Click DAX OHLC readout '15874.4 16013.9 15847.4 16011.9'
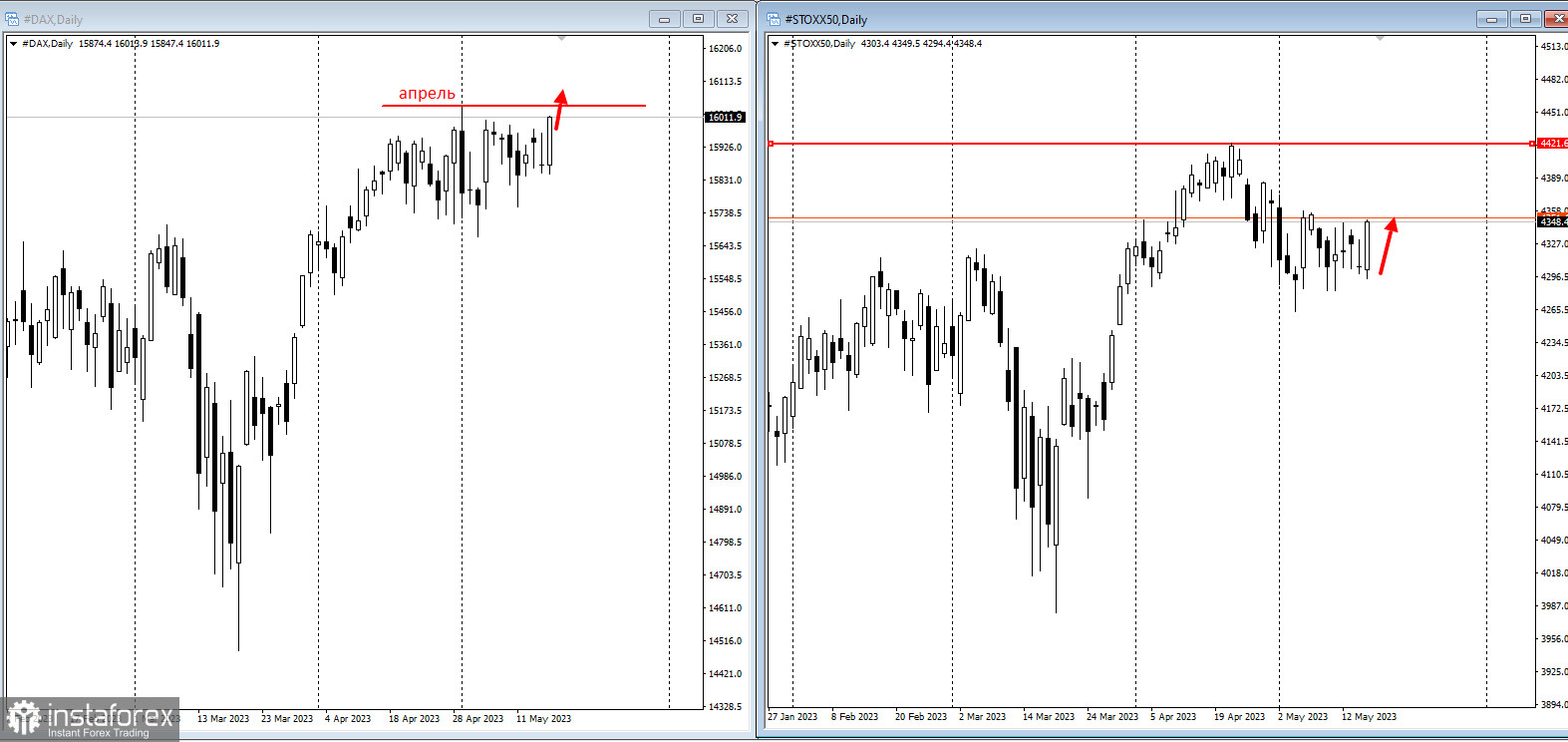Screen dimensions: 1568x742 [x=149, y=44]
